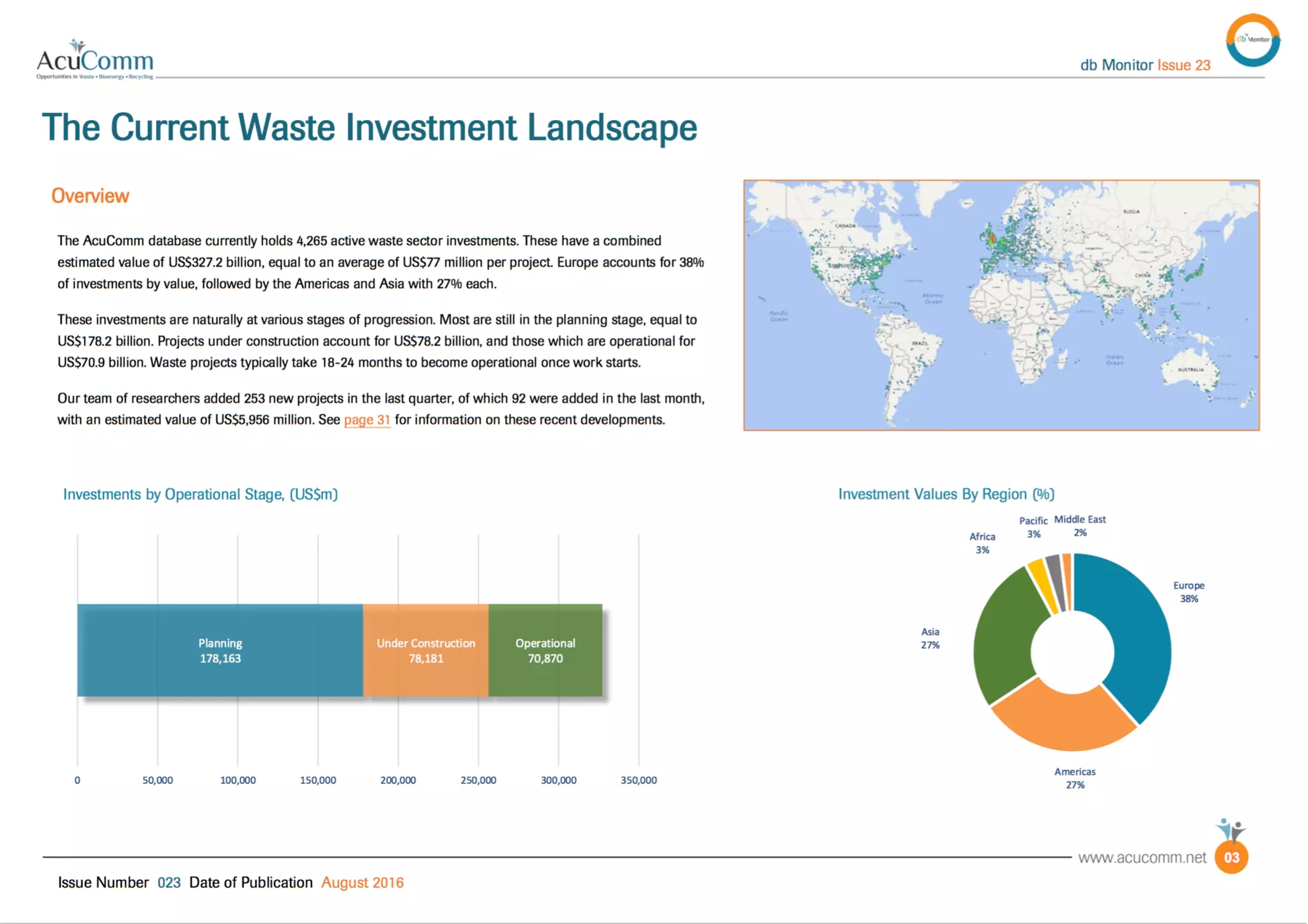Image resolution: width=1308 pixels, height=924 pixels.
Task: Open the page 31 link
Action: coord(367,420)
